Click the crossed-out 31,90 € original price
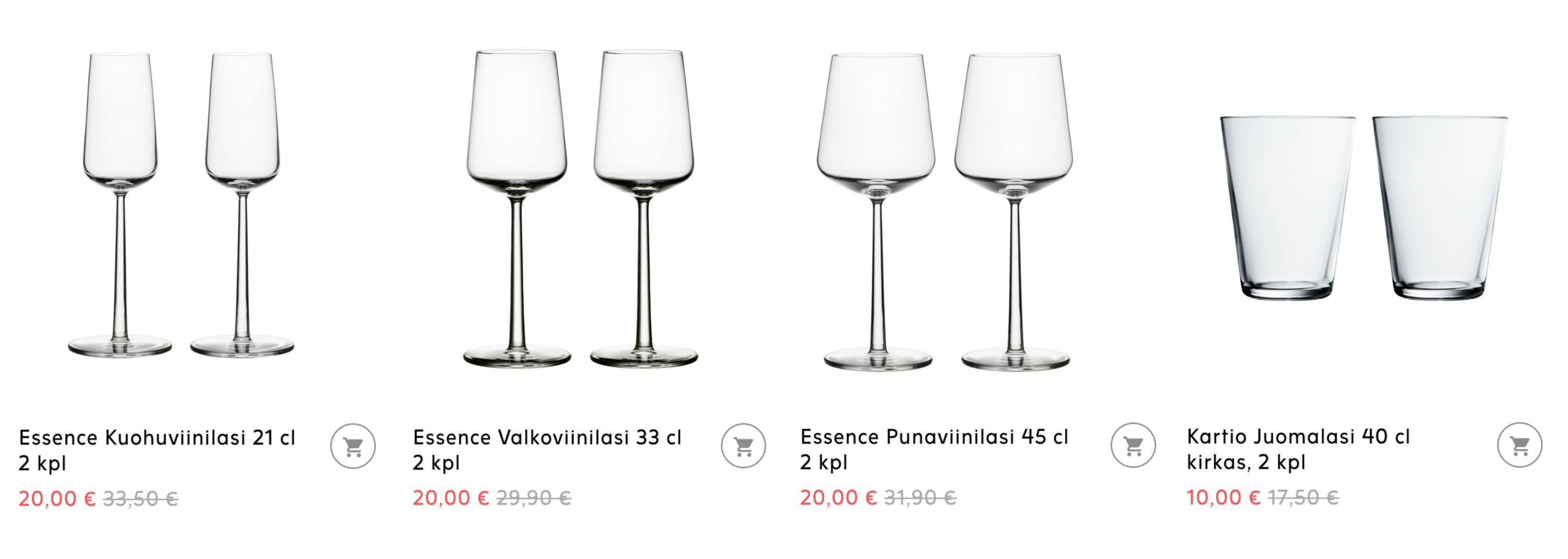Viewport: 1568px width, 559px height. point(920,497)
